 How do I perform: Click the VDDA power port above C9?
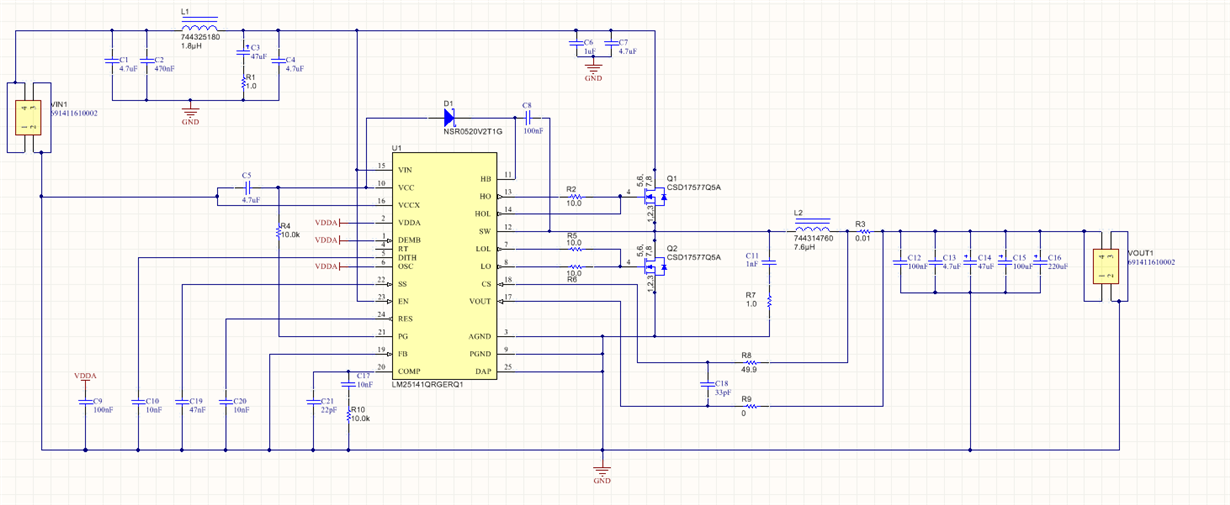[x=85, y=378]
